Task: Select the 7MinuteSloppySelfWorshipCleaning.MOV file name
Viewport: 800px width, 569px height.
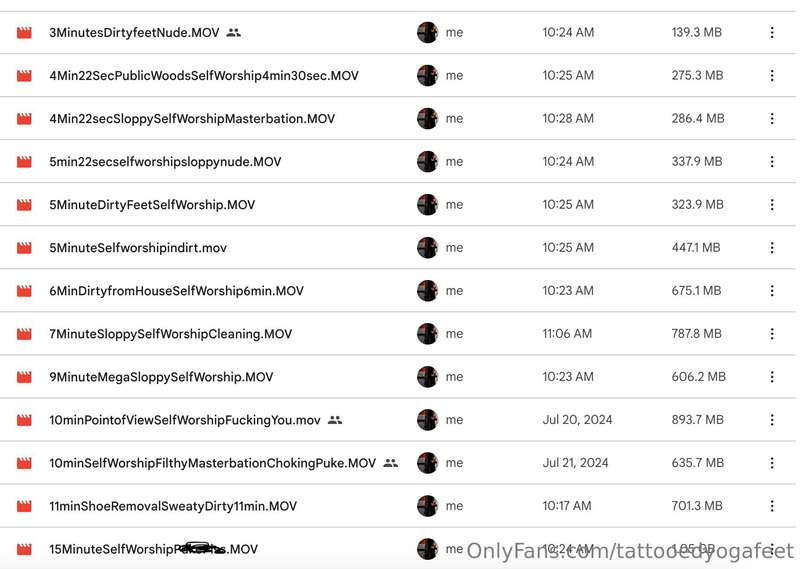Action: (170, 334)
